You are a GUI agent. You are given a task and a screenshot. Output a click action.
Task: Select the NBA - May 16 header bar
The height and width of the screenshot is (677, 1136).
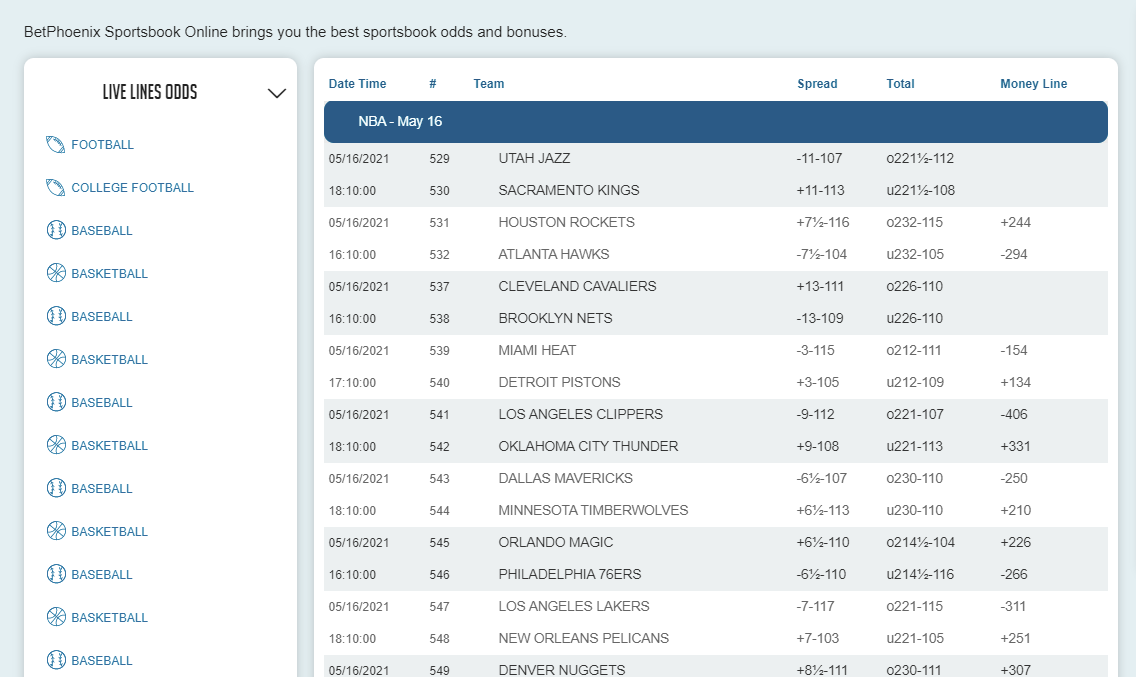[716, 122]
